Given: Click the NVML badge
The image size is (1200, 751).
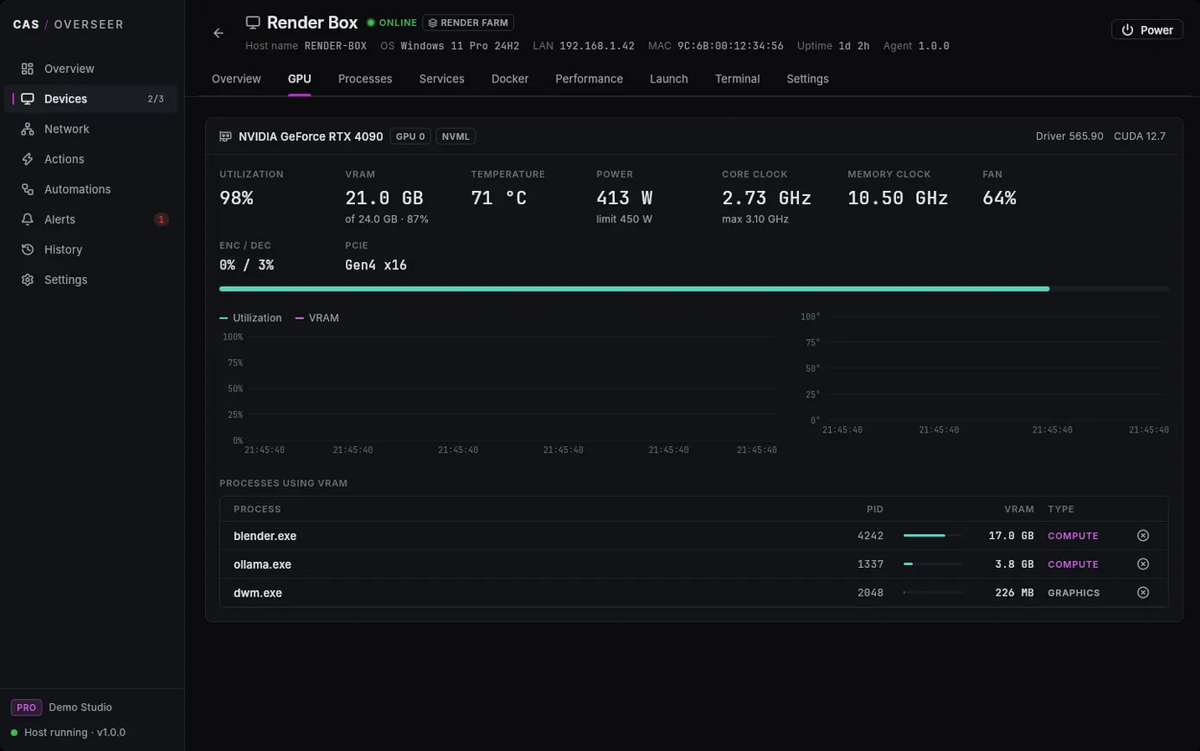Looking at the screenshot, I should [456, 136].
